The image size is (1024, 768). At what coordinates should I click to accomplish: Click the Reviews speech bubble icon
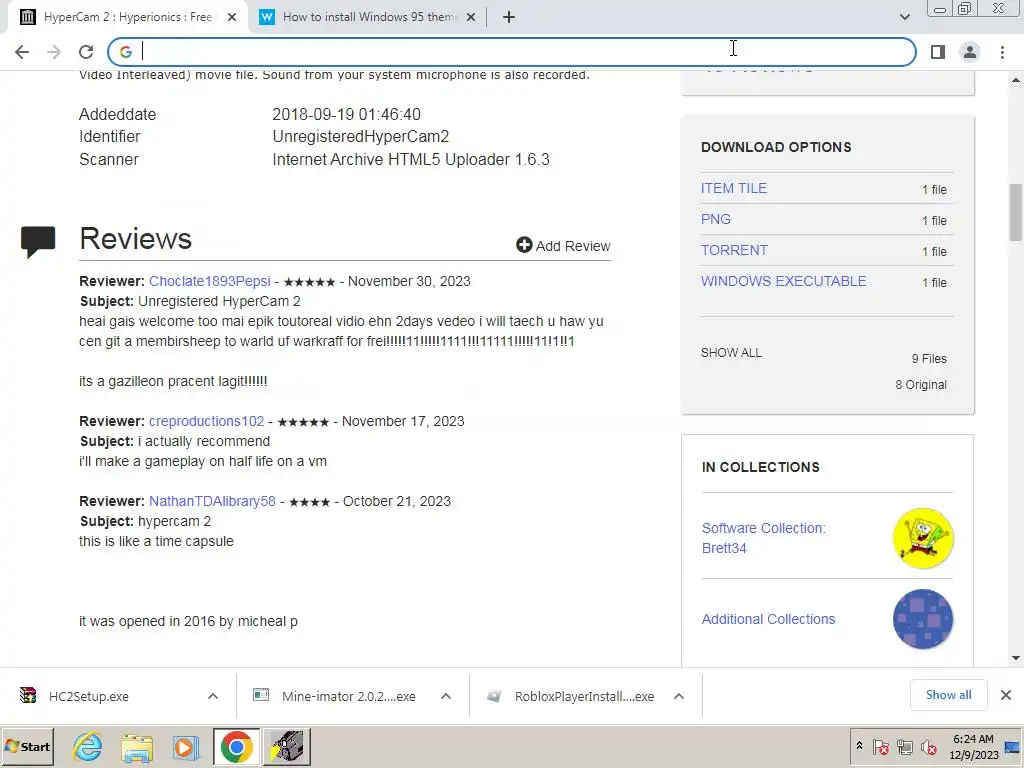pos(38,241)
